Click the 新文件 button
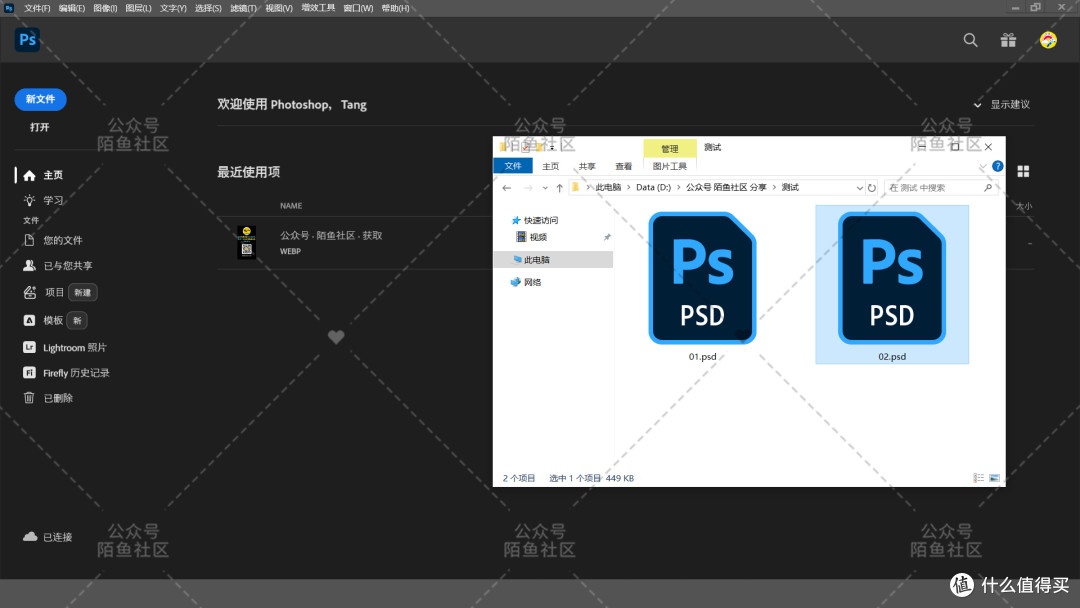 tap(41, 99)
